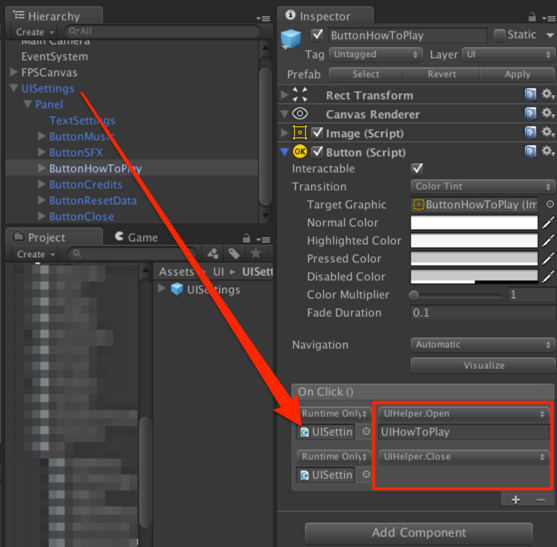This screenshot has width=557, height=547.
Task: Open Canvas Renderer gear settings menu
Action: (548, 114)
